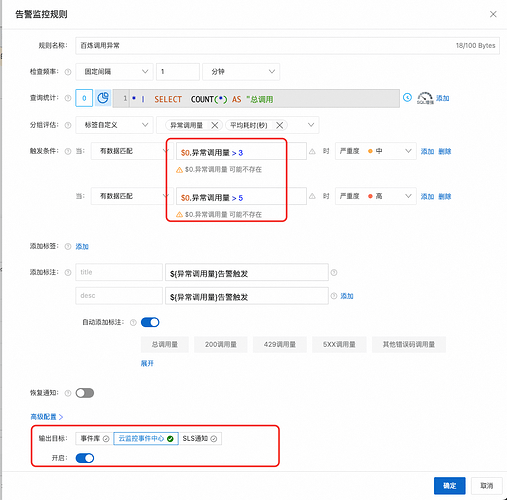The height and width of the screenshot is (500, 507).
Task: Click the 确定 confirm button
Action: tap(449, 486)
